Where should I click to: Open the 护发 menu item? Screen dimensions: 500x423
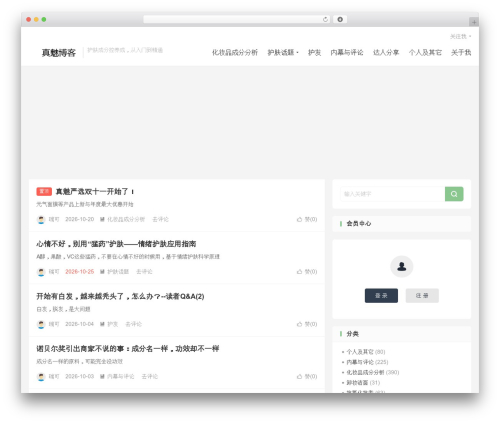click(314, 52)
